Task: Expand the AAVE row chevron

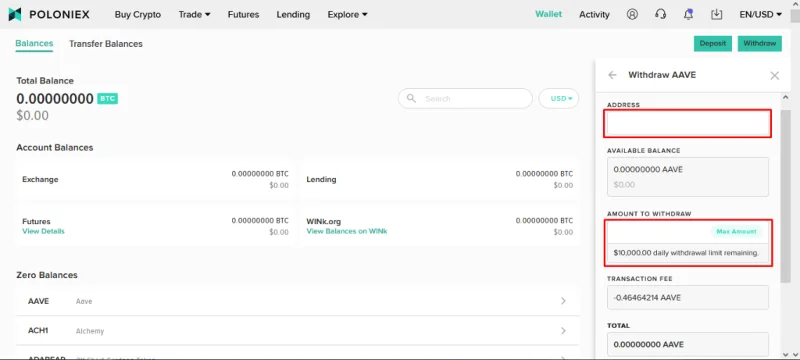Action: (x=563, y=301)
